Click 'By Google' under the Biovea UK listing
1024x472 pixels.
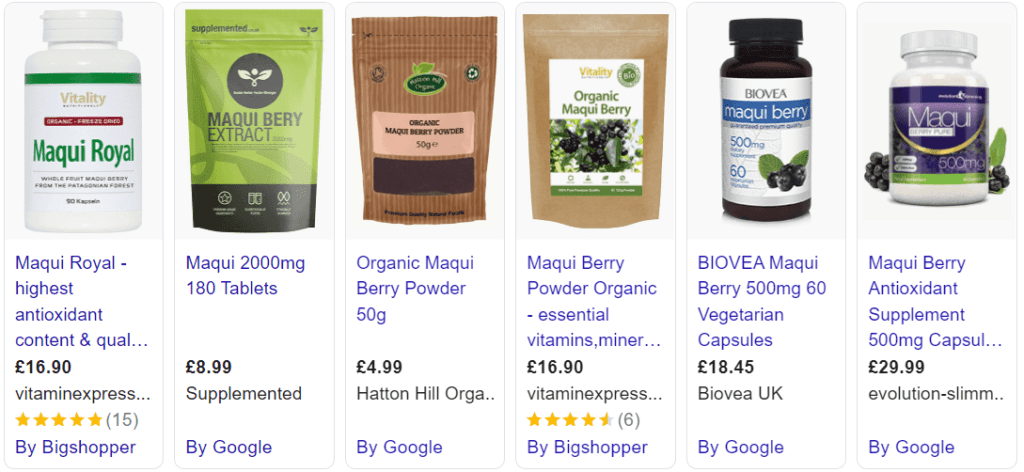741,447
